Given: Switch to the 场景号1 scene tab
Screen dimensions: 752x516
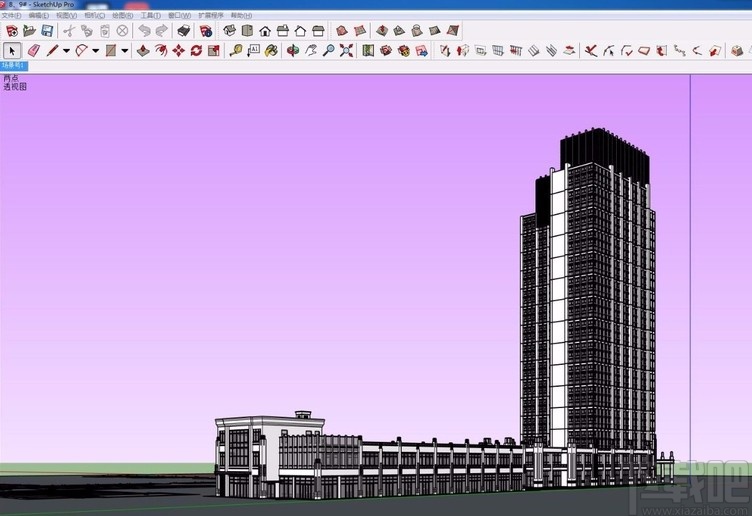Looking at the screenshot, I should point(14,66).
